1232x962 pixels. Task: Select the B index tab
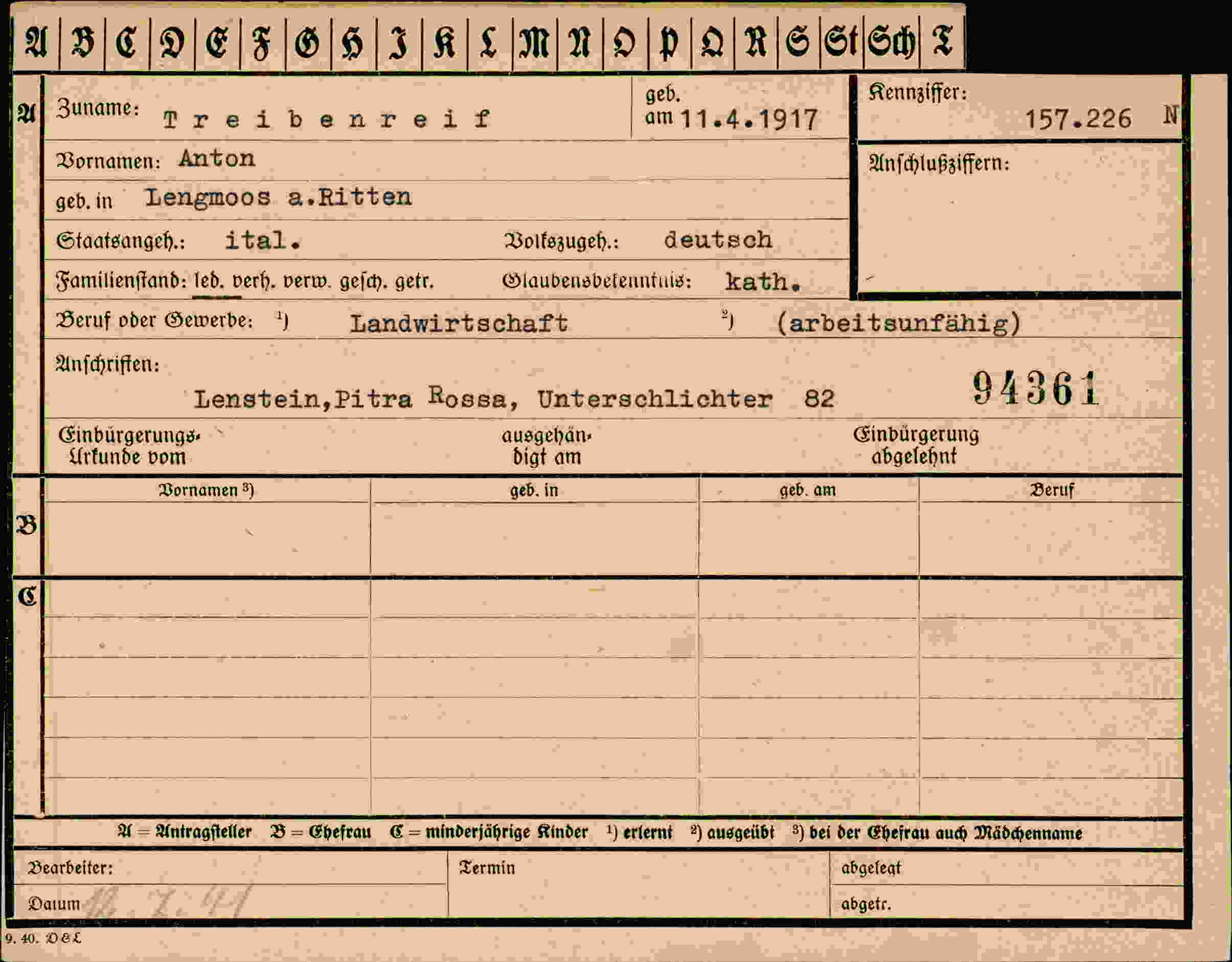pyautogui.click(x=82, y=43)
